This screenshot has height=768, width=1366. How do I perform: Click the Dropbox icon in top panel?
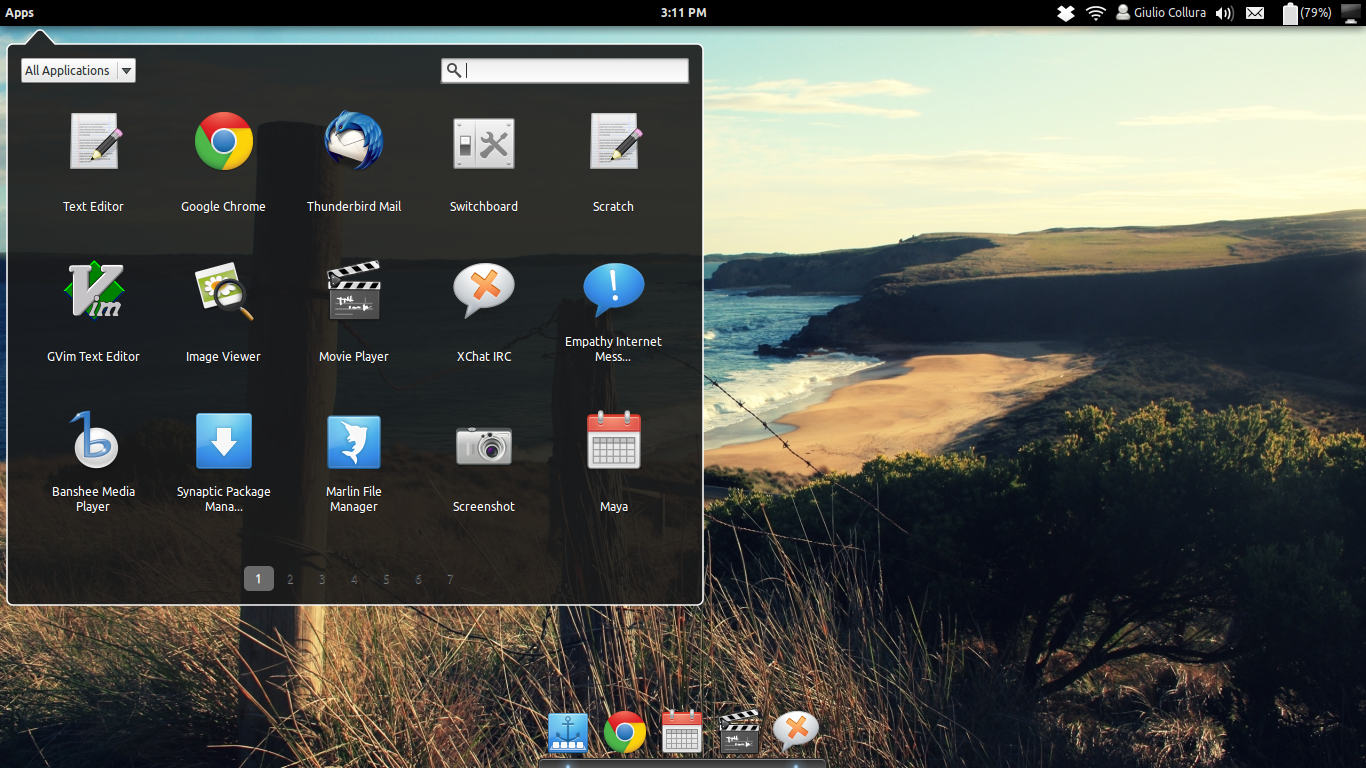tap(1066, 13)
